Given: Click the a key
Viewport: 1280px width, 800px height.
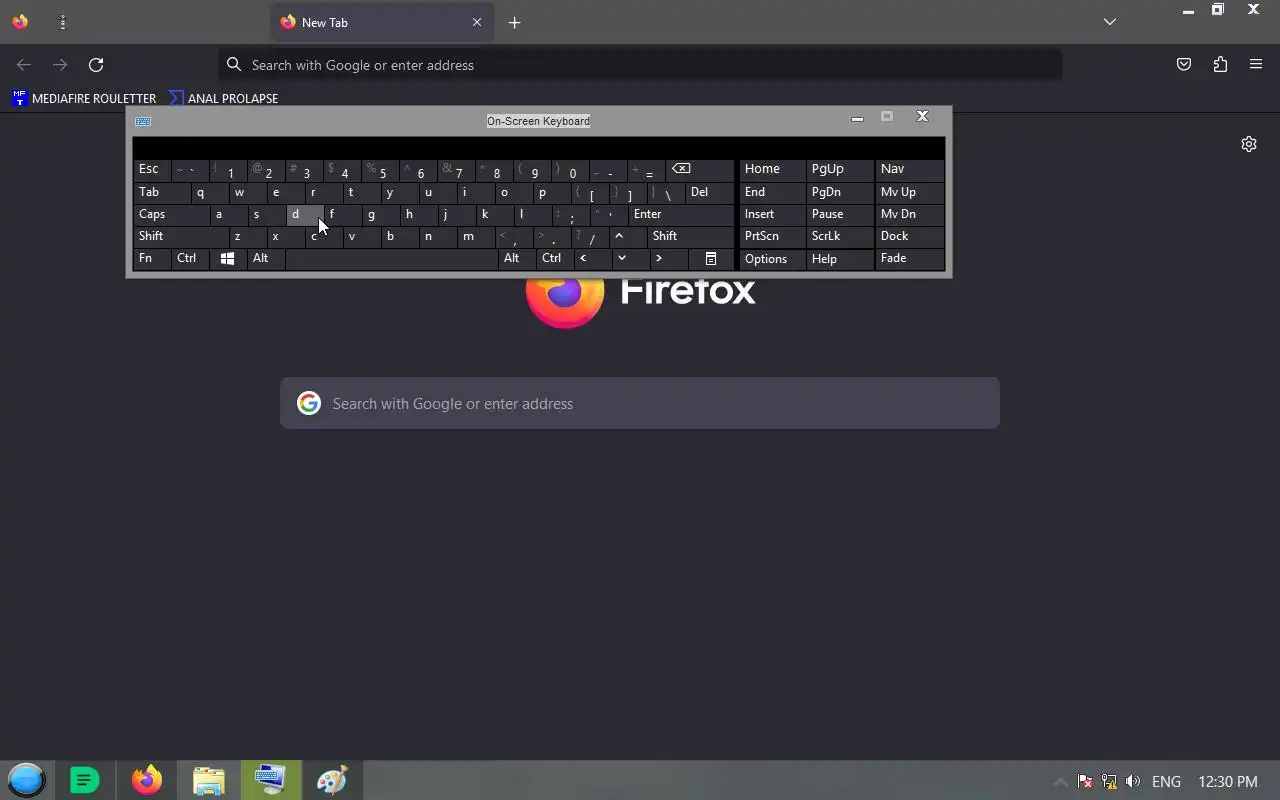Looking at the screenshot, I should point(228,214).
